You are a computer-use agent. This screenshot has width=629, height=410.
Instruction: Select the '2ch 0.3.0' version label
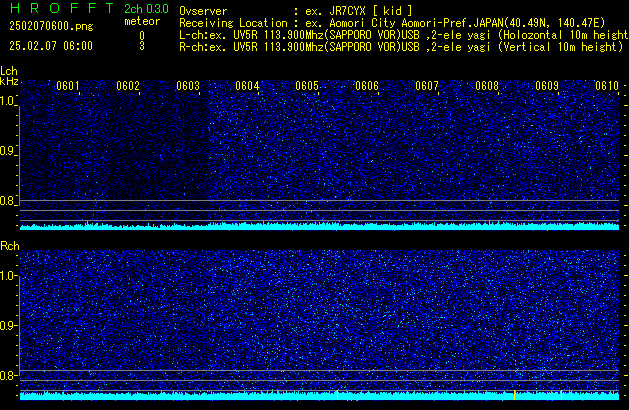(x=146, y=9)
